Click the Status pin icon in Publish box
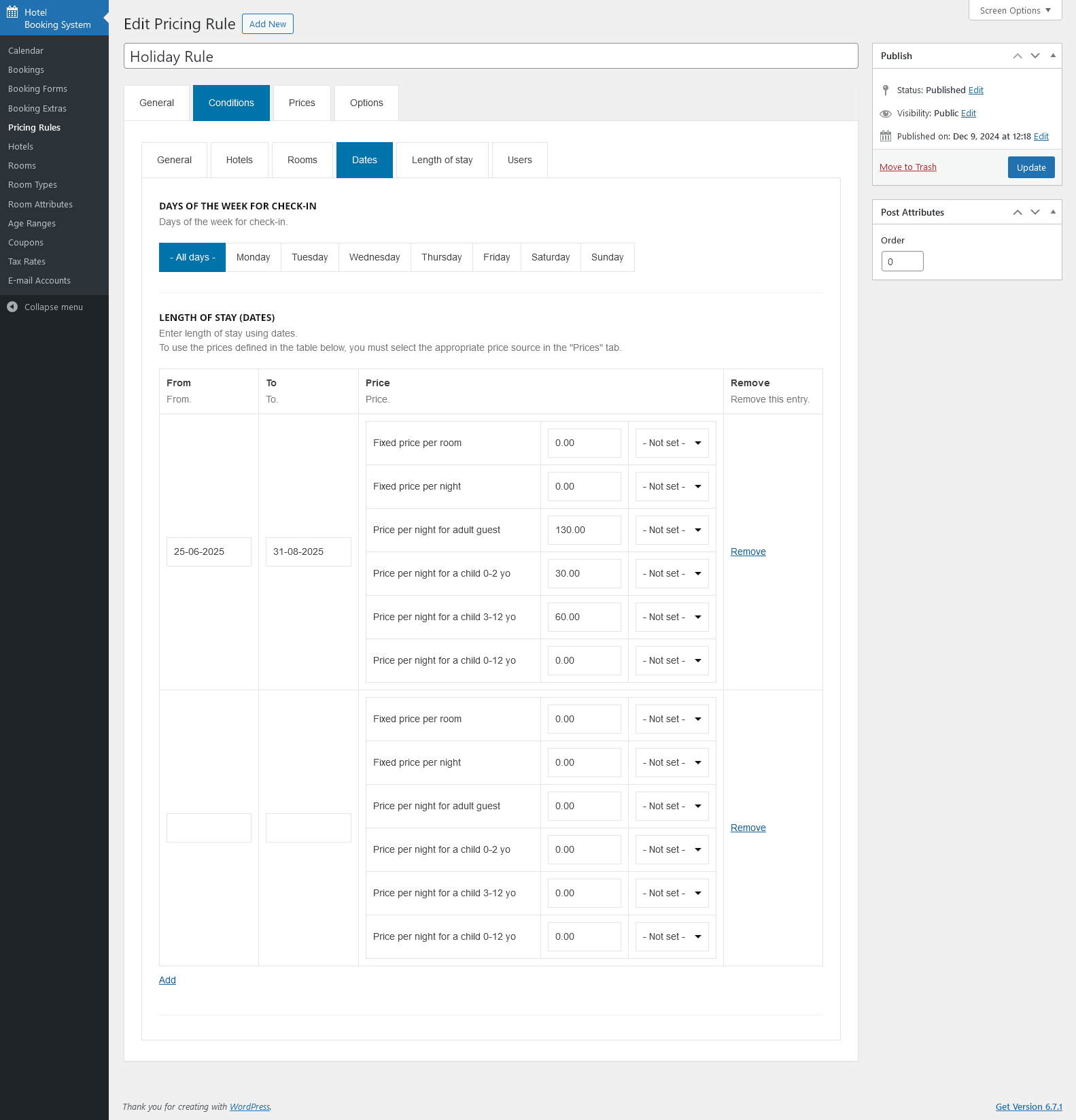Screen dimensions: 1076x1120 coord(886,90)
